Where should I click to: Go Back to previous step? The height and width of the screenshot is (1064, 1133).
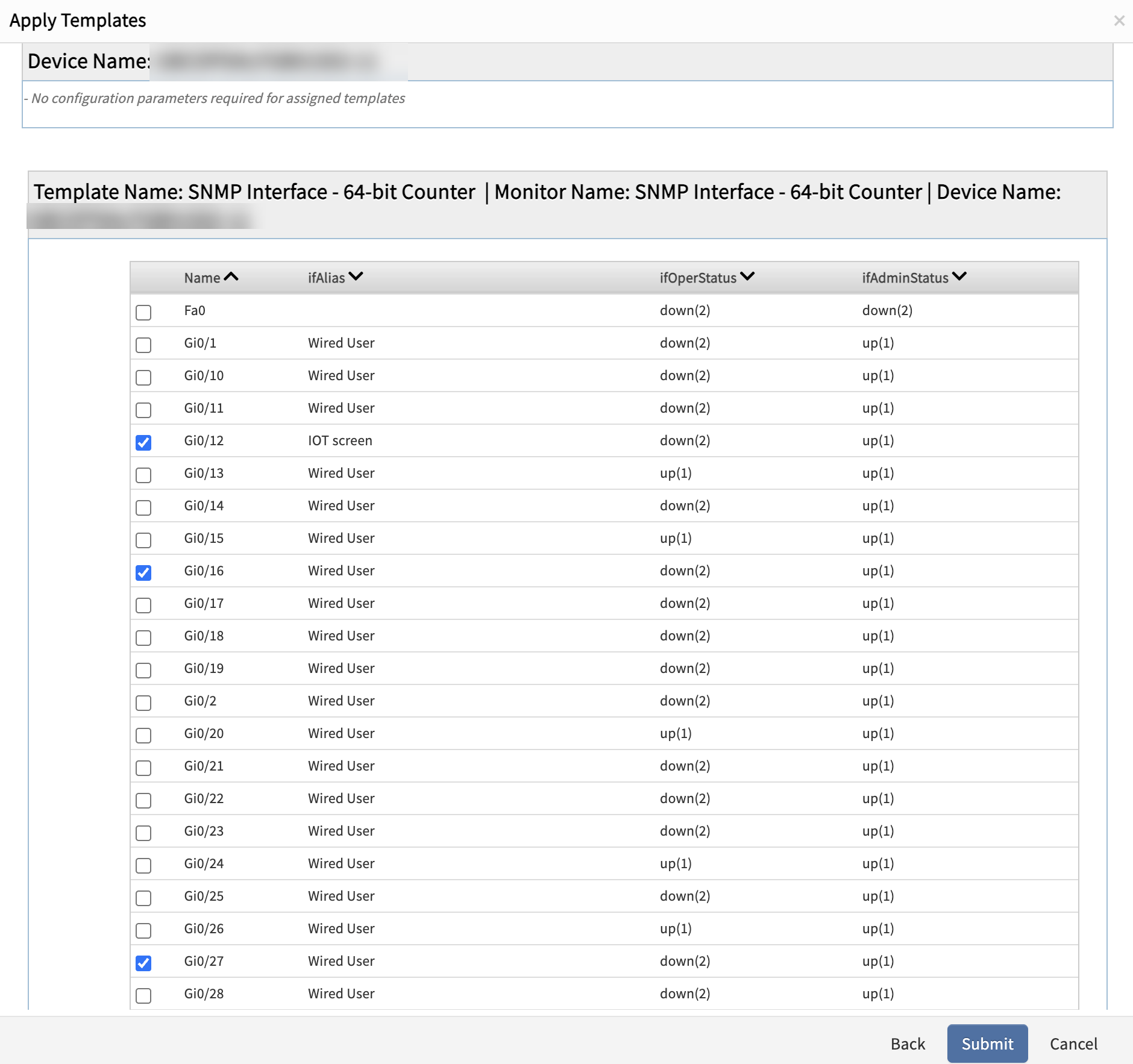click(908, 1044)
